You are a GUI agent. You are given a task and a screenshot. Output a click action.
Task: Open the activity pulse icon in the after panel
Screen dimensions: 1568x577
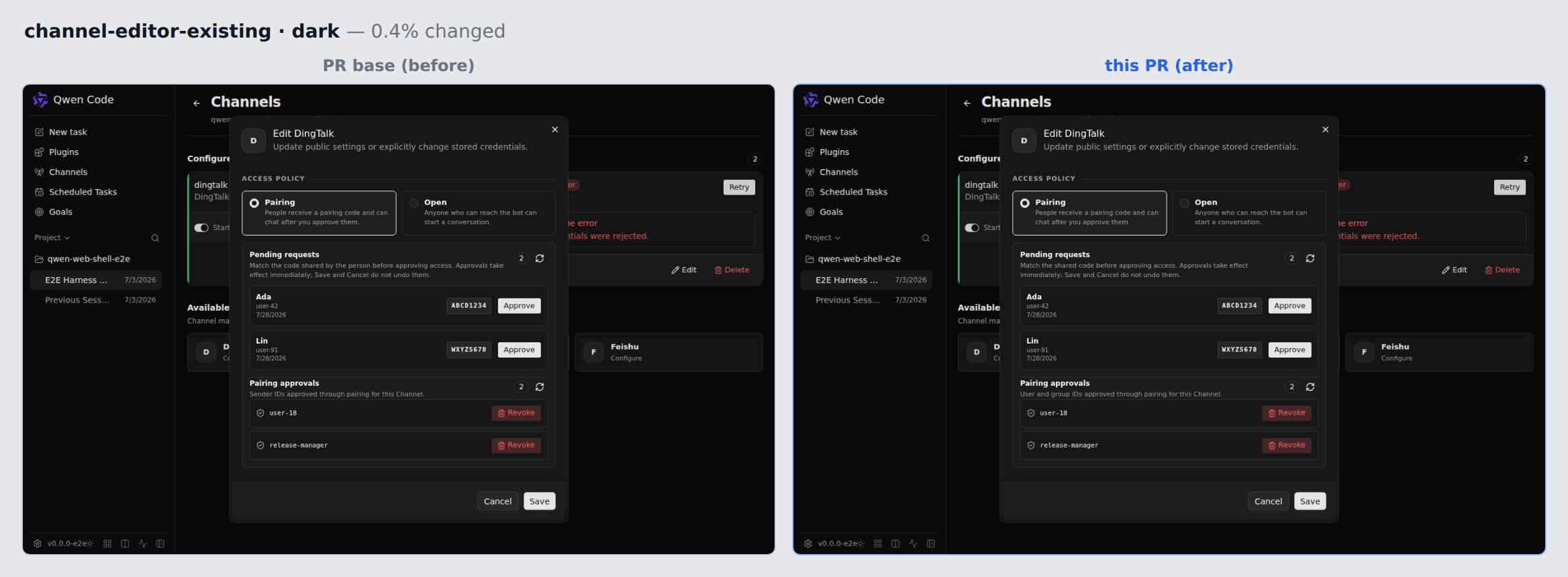click(913, 543)
